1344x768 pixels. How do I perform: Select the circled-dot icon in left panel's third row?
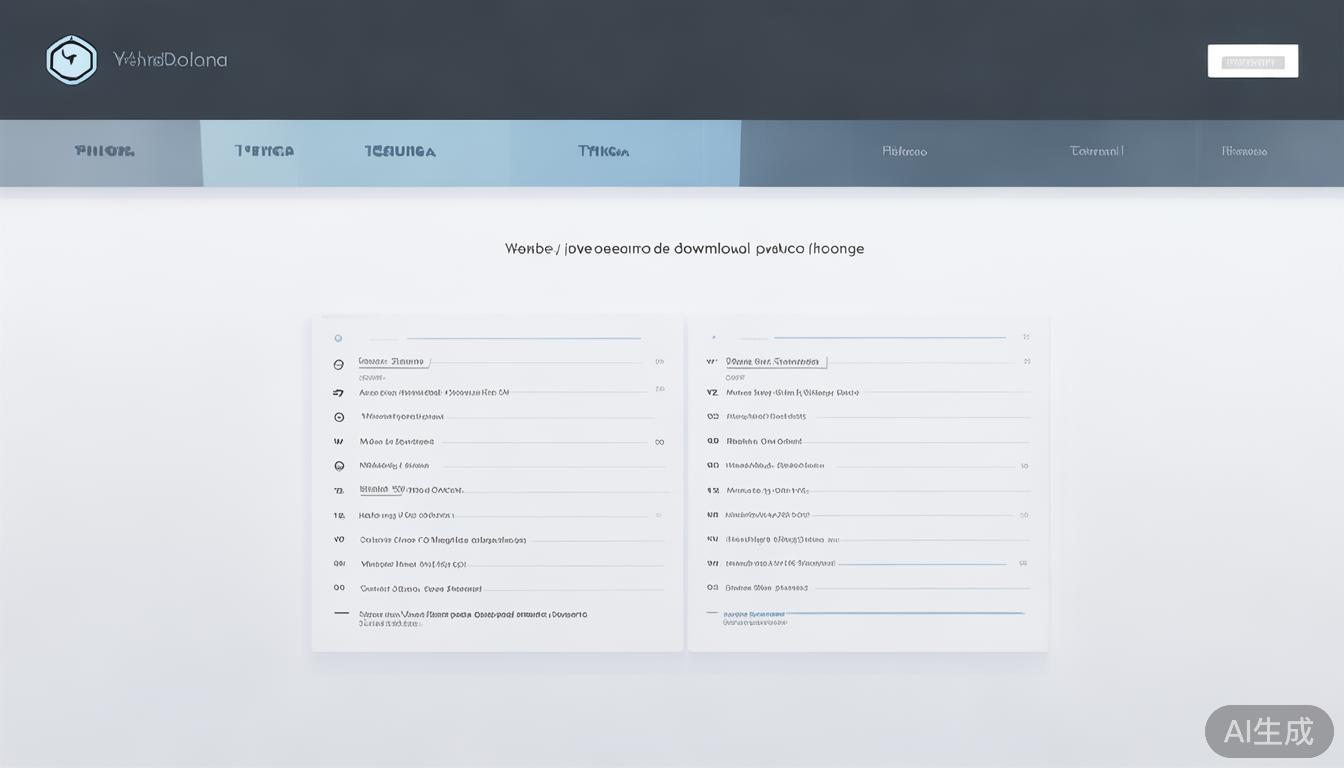[338, 417]
